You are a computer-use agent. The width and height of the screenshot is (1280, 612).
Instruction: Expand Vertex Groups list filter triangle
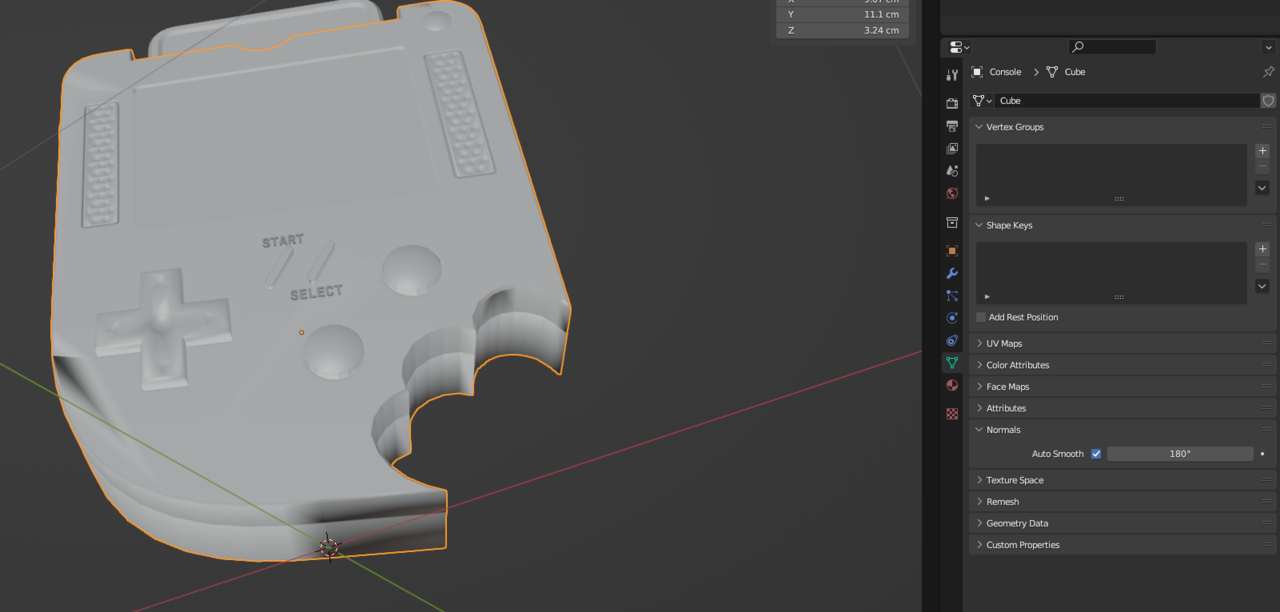click(x=987, y=198)
